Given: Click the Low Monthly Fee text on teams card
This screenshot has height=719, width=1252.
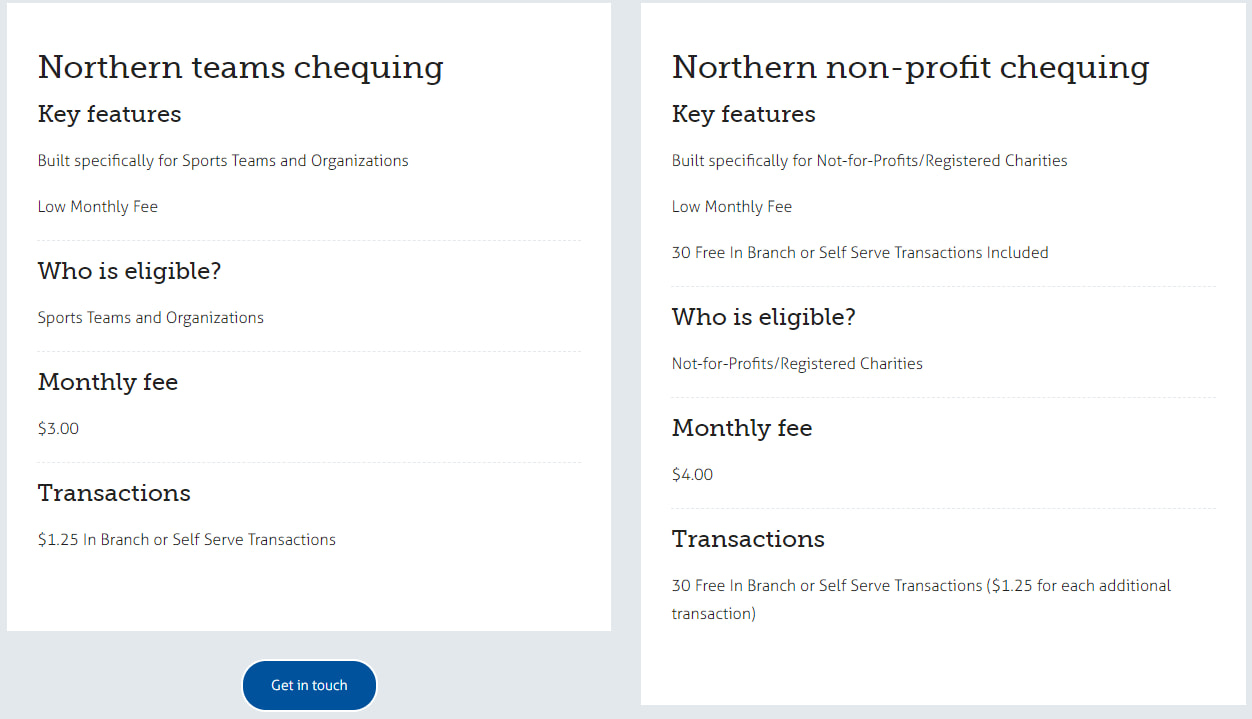Looking at the screenshot, I should 97,206.
